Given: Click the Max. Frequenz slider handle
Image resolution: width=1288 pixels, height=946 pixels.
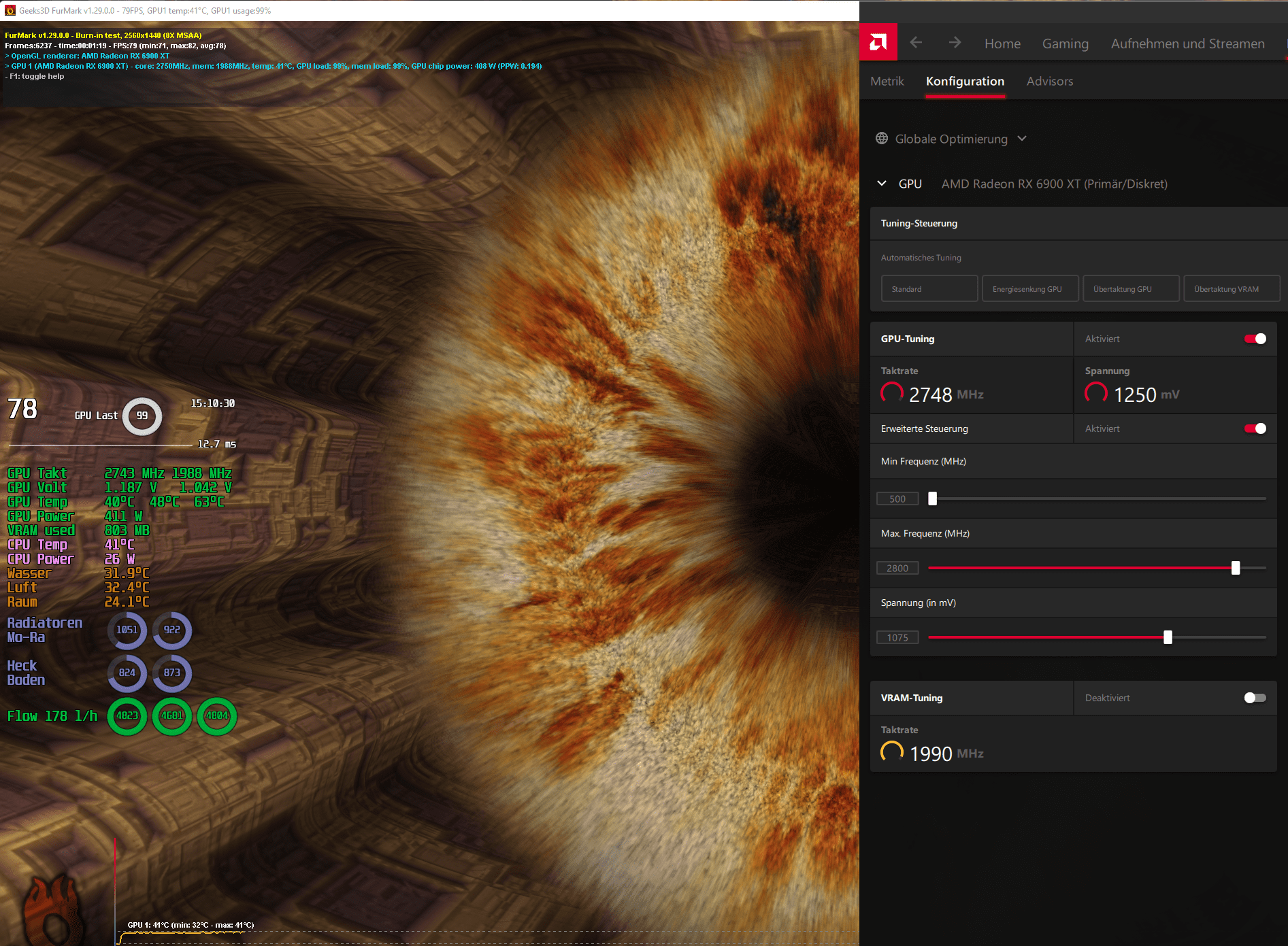Looking at the screenshot, I should pyautogui.click(x=1236, y=568).
